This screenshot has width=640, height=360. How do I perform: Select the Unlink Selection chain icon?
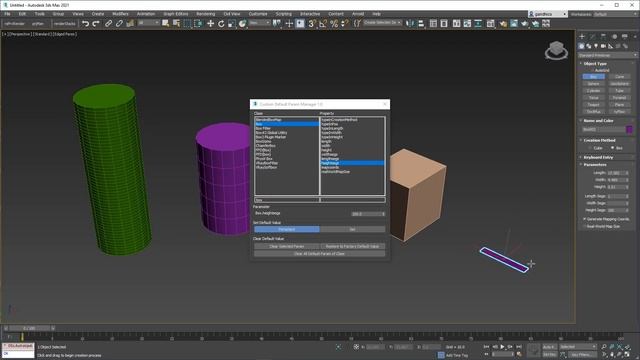pos(119,24)
